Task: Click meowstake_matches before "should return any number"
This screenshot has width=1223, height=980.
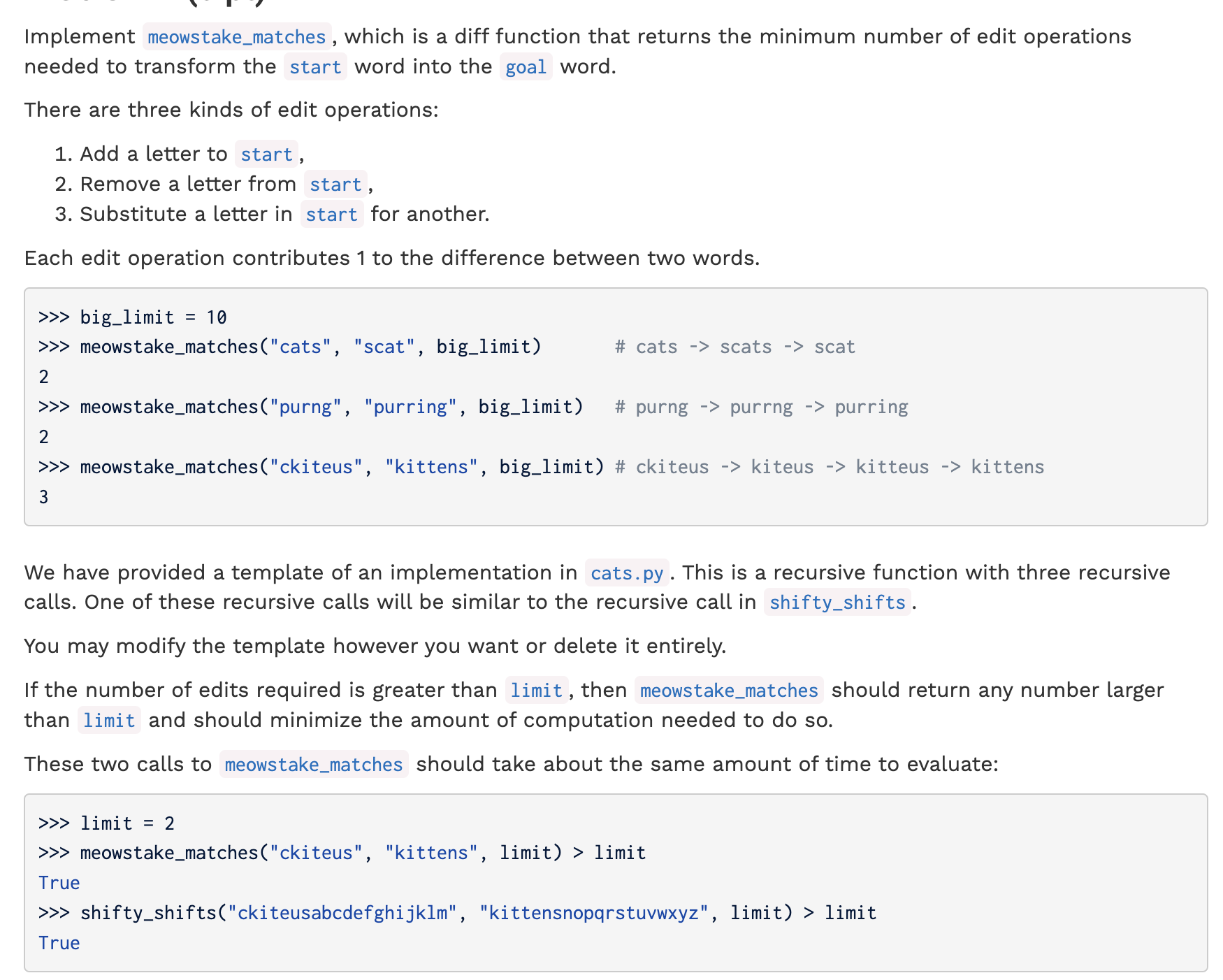Action: 729,691
